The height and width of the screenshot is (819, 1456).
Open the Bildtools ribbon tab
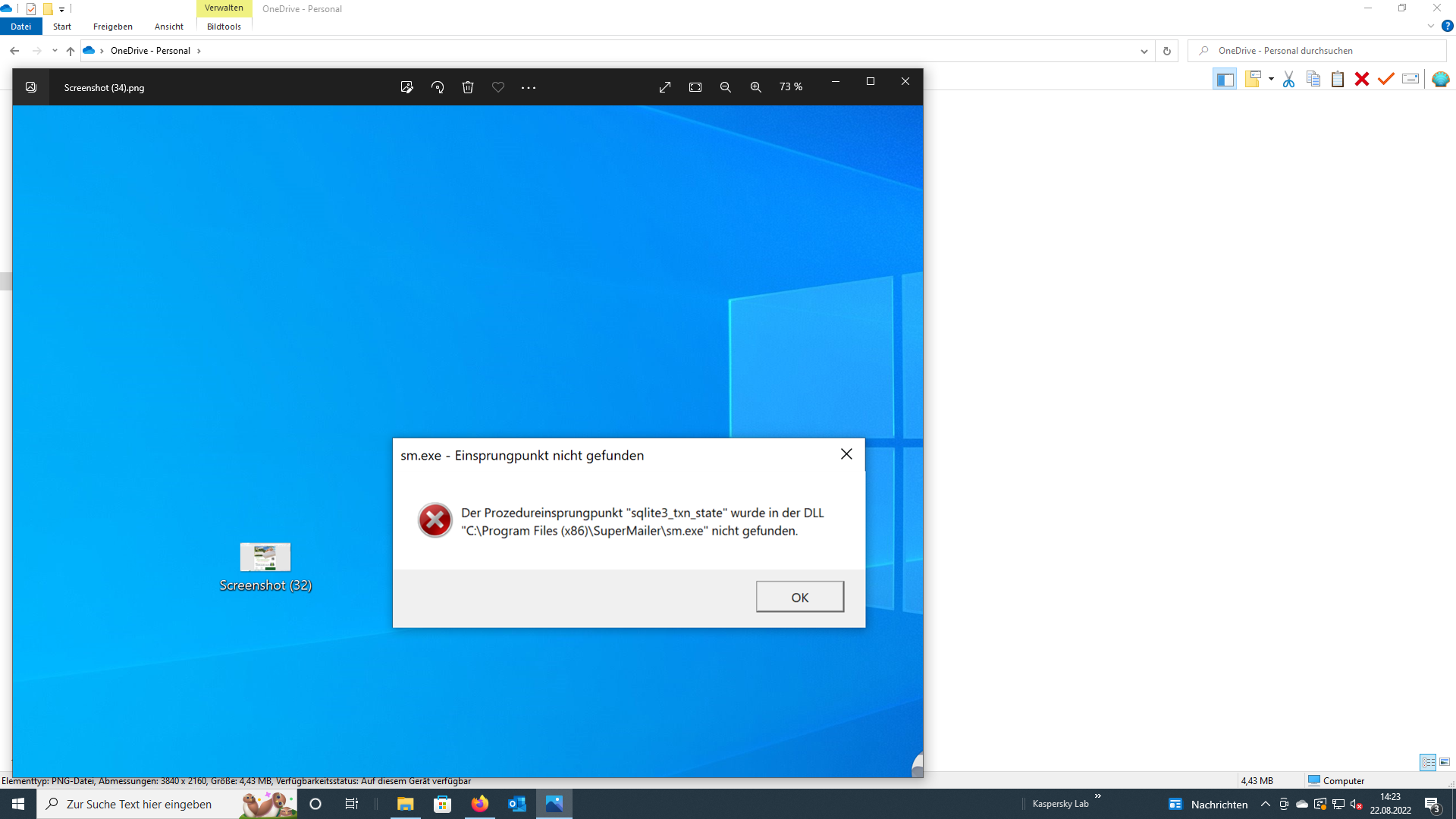224,27
